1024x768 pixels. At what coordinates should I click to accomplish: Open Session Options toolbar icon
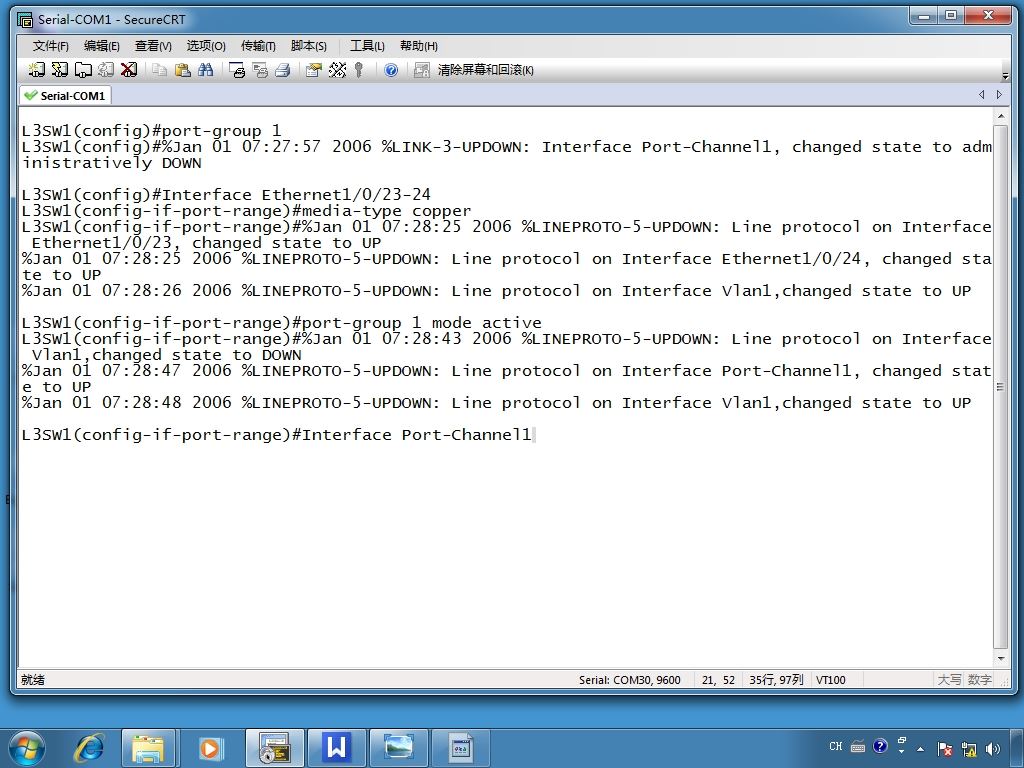coord(314,70)
